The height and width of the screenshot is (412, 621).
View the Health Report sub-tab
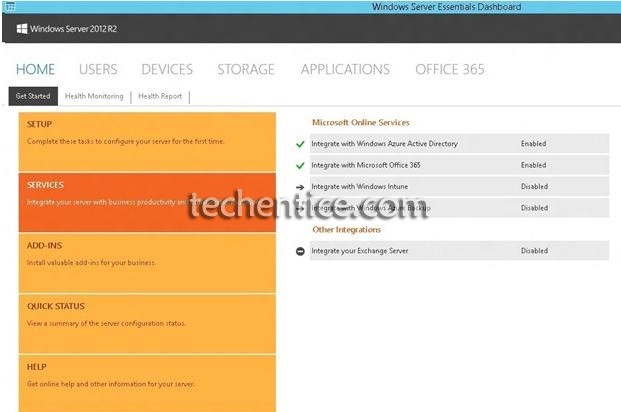(x=160, y=96)
